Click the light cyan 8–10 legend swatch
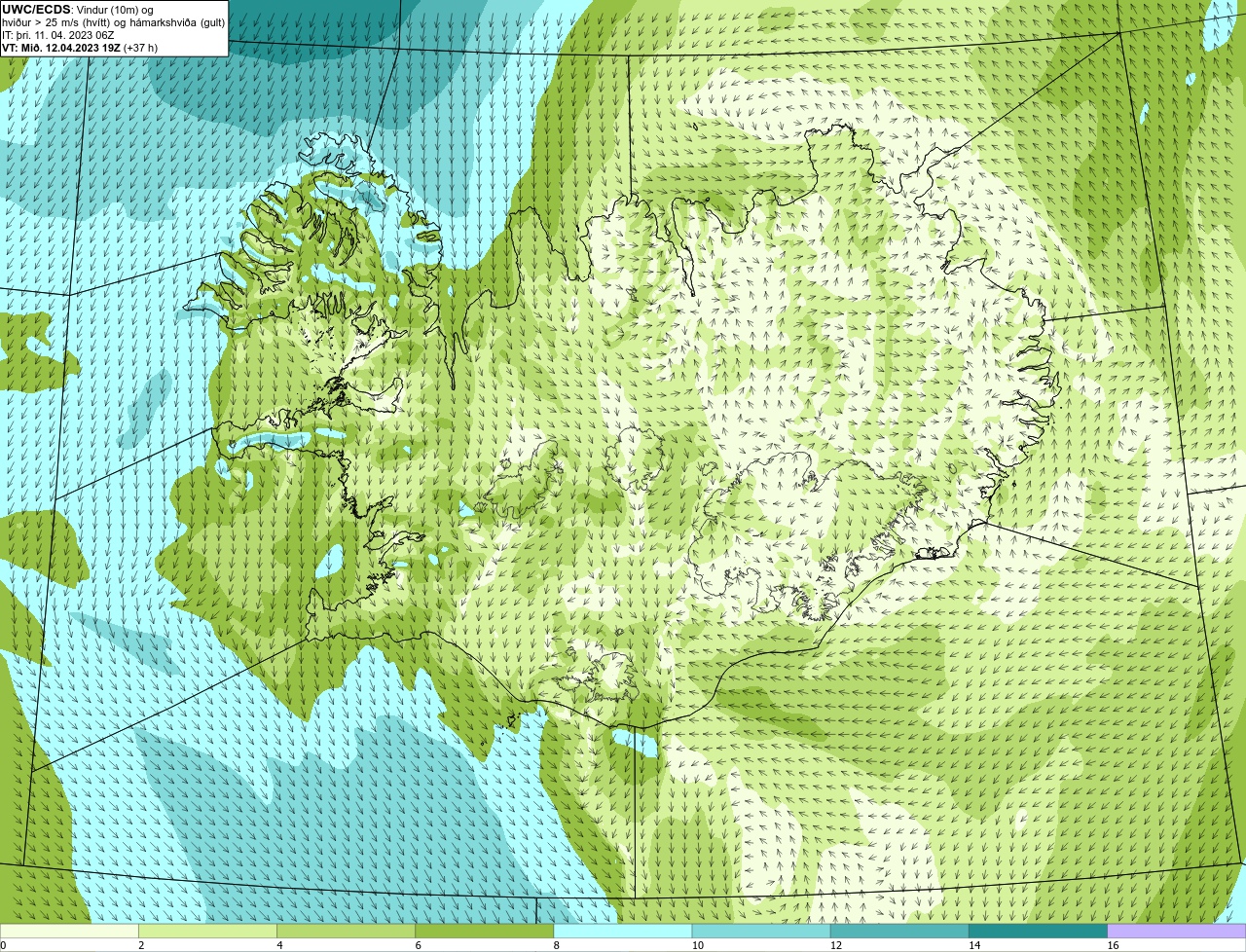Viewport: 1246px width, 952px height. coord(623,932)
